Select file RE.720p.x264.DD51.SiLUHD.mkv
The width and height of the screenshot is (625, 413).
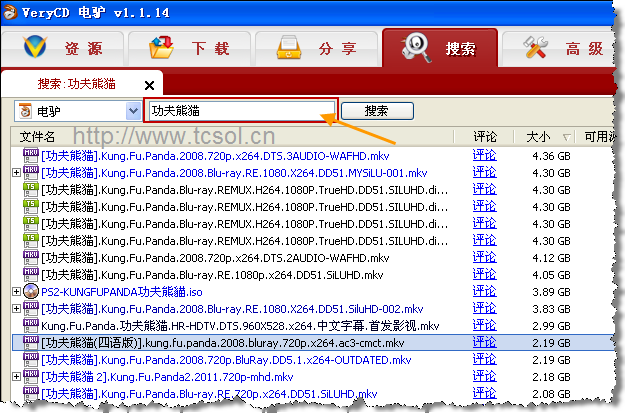(x=209, y=394)
